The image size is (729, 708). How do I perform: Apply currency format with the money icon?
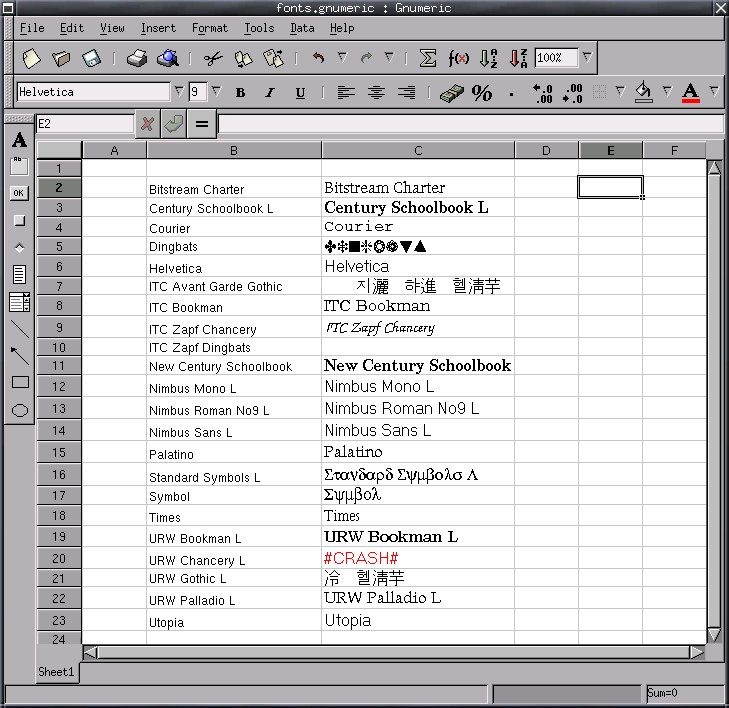(451, 93)
